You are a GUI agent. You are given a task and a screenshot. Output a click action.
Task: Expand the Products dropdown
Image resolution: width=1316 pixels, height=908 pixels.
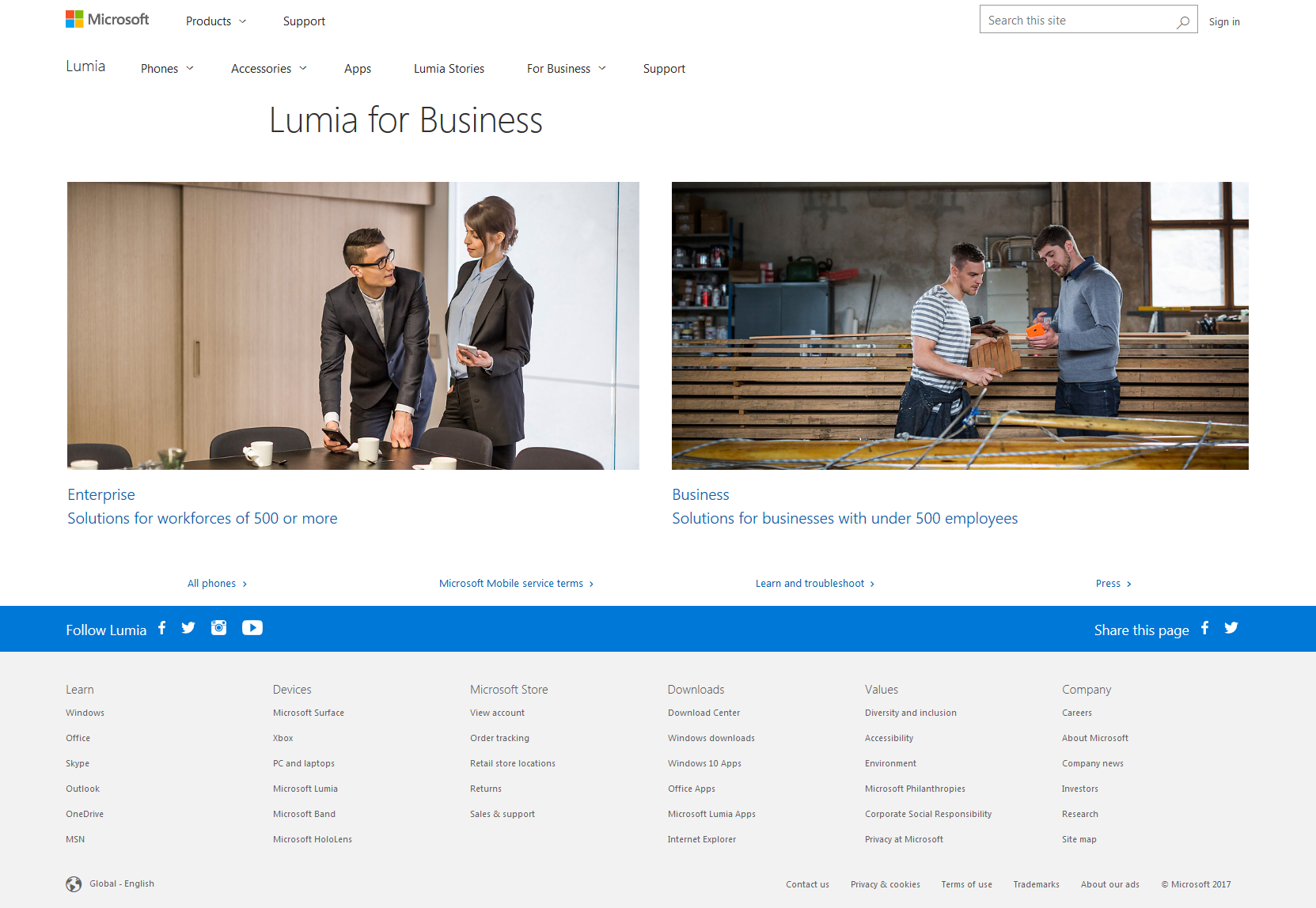tap(216, 21)
